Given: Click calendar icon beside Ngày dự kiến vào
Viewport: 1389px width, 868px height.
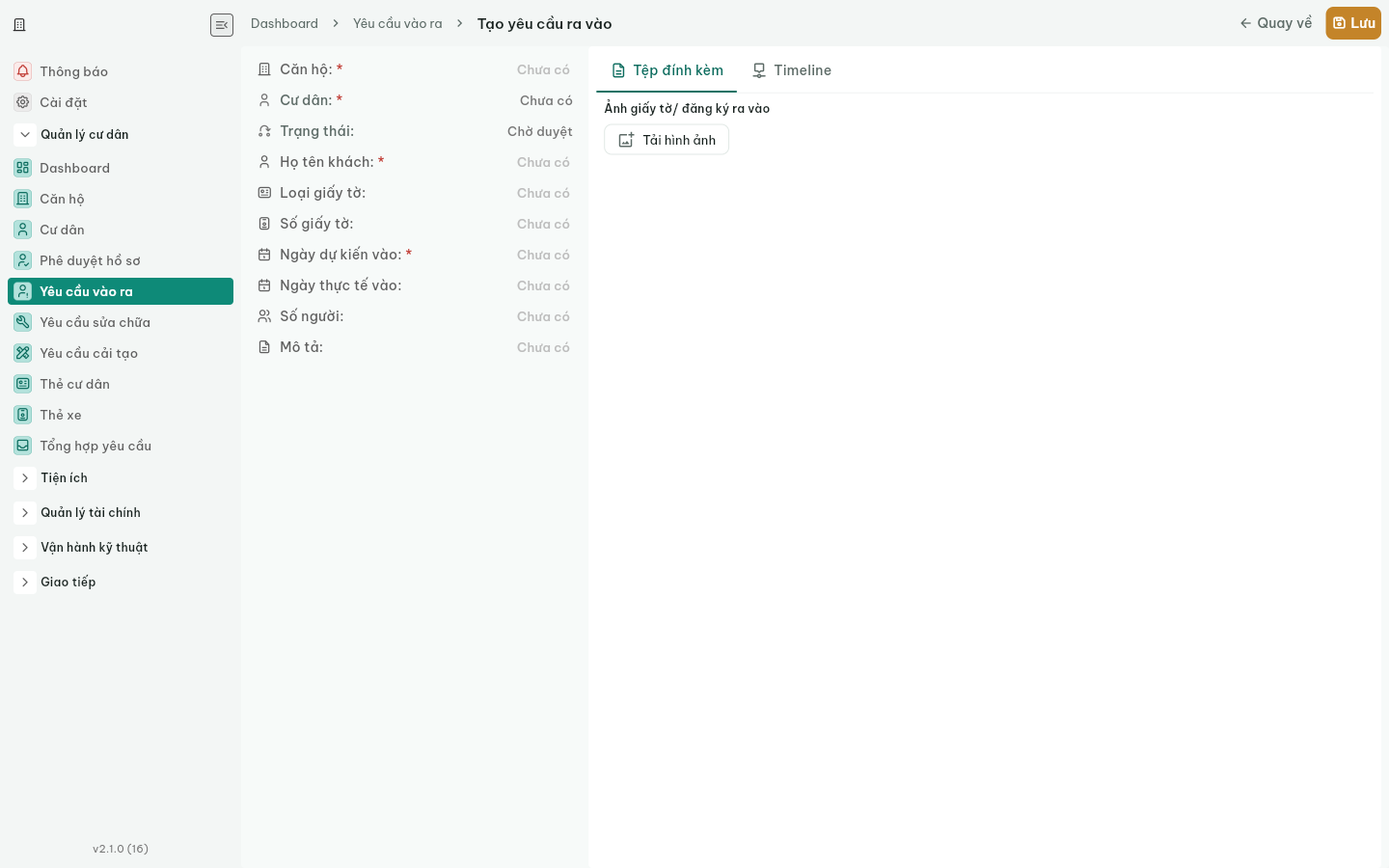Looking at the screenshot, I should point(264,255).
